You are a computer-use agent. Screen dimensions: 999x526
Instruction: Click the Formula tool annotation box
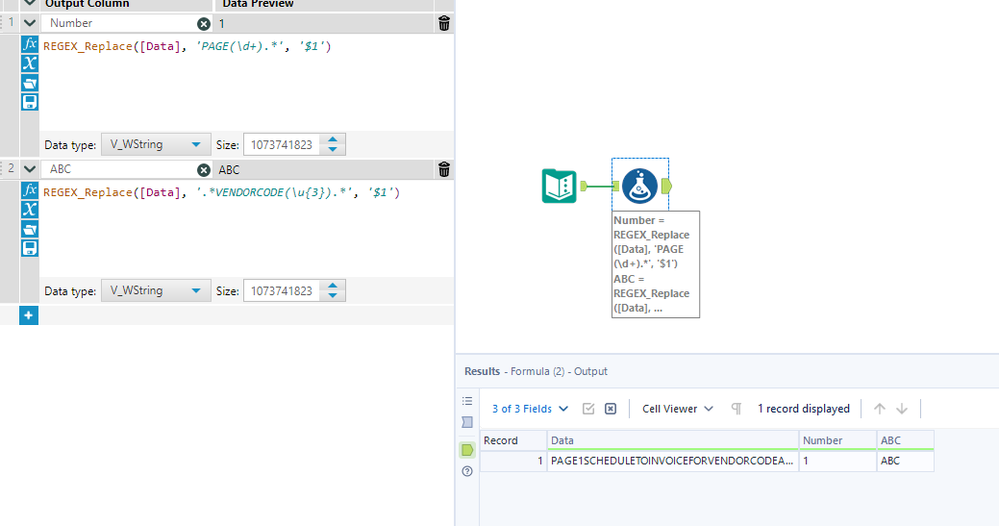(656, 264)
